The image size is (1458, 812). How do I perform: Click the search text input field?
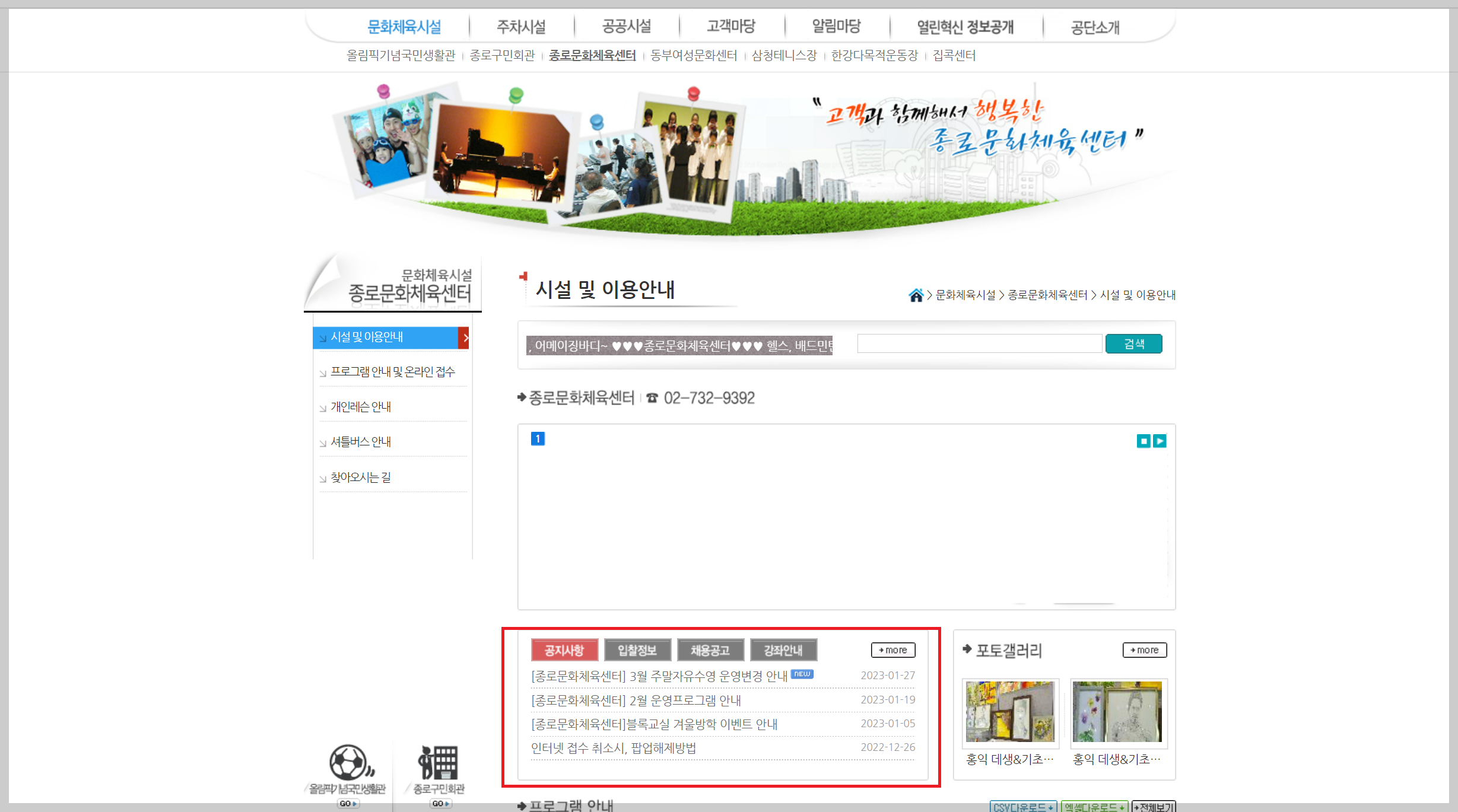979,344
